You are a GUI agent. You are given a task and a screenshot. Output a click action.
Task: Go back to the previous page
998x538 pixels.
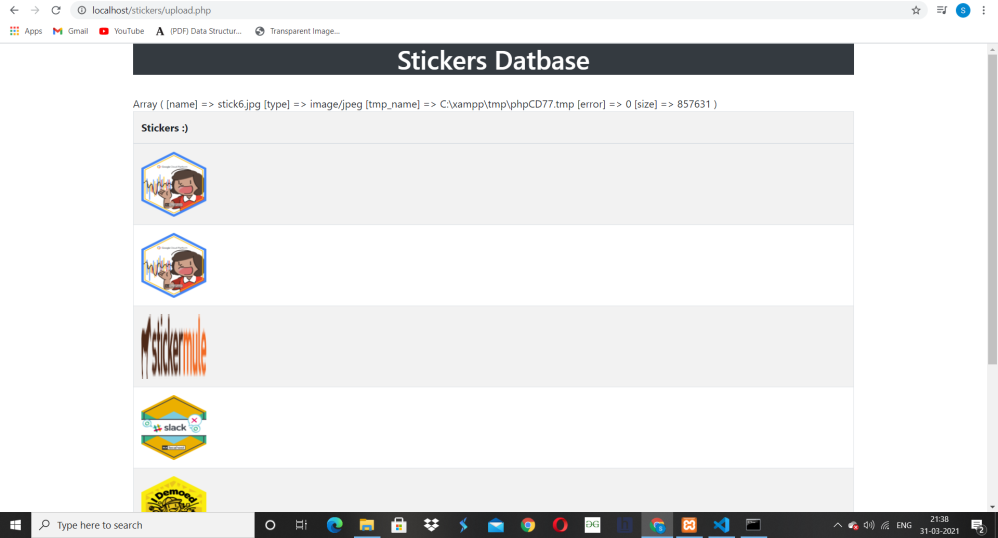tap(14, 10)
